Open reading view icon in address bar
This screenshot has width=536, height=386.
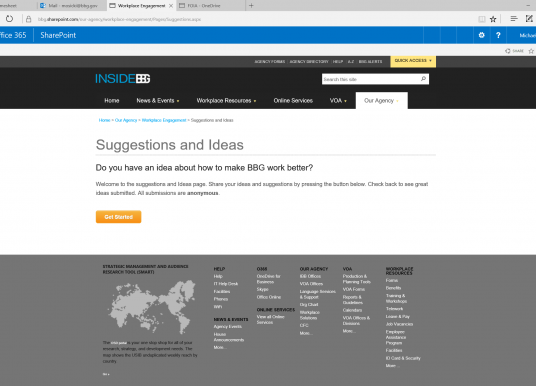(481, 19)
